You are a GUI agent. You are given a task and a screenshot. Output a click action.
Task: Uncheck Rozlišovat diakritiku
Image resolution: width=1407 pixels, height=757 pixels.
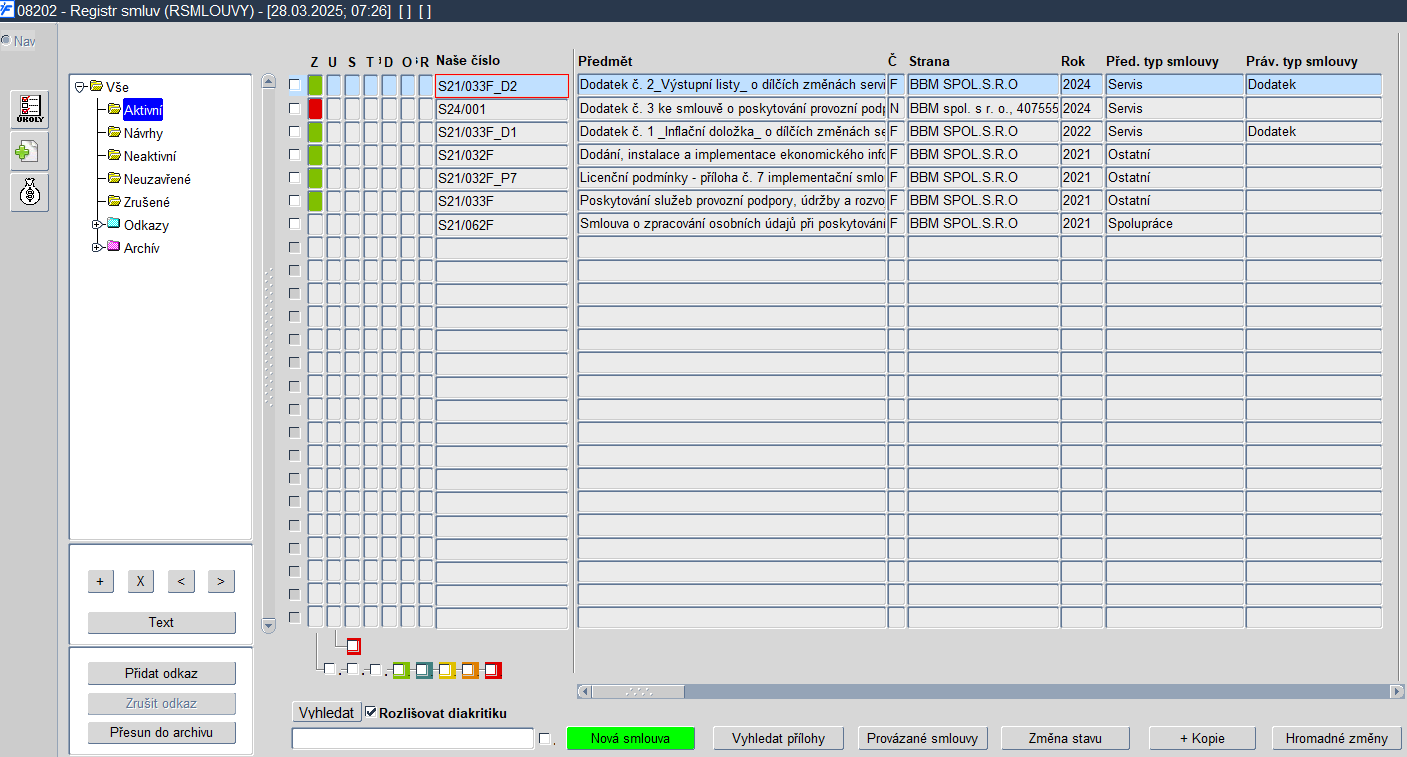click(371, 713)
